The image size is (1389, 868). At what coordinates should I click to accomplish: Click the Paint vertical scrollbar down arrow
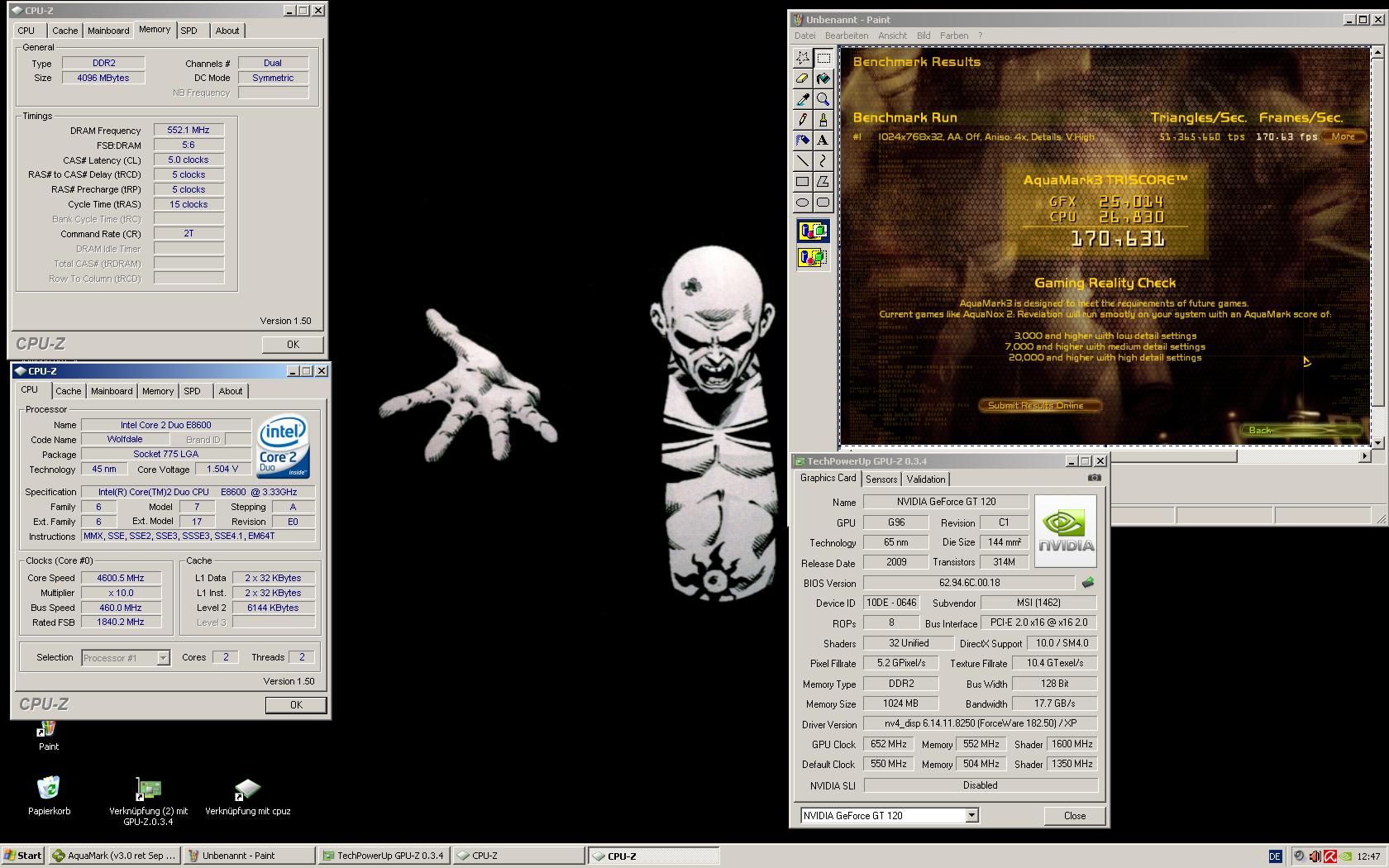1377,443
